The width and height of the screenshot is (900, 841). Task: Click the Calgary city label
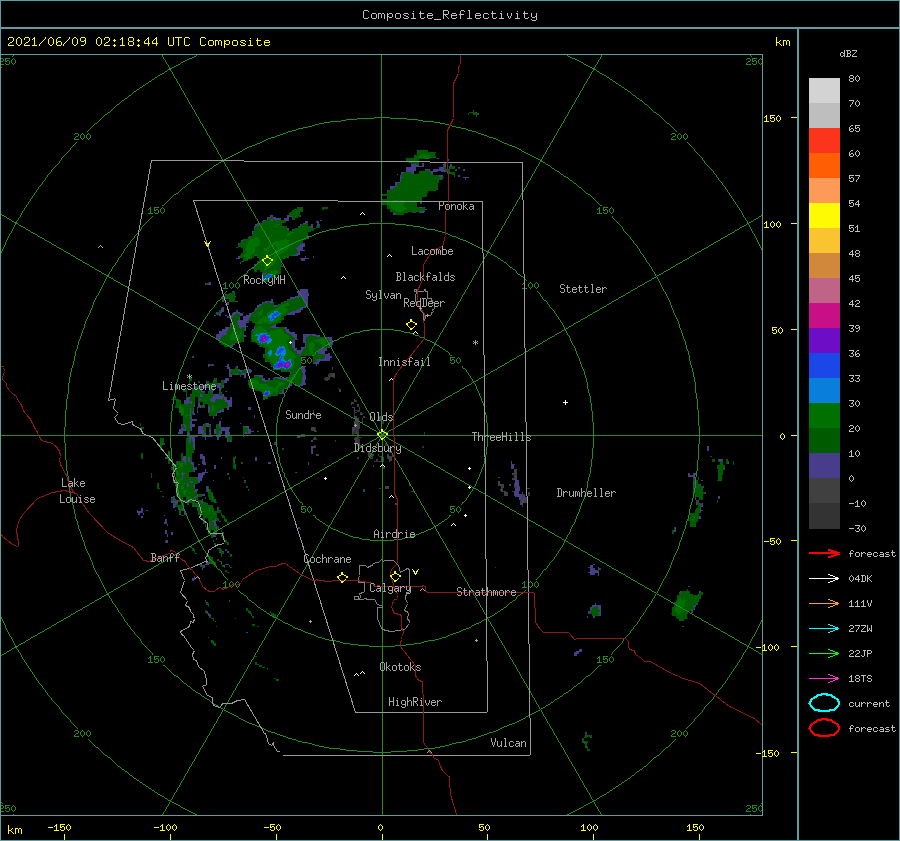click(x=390, y=588)
